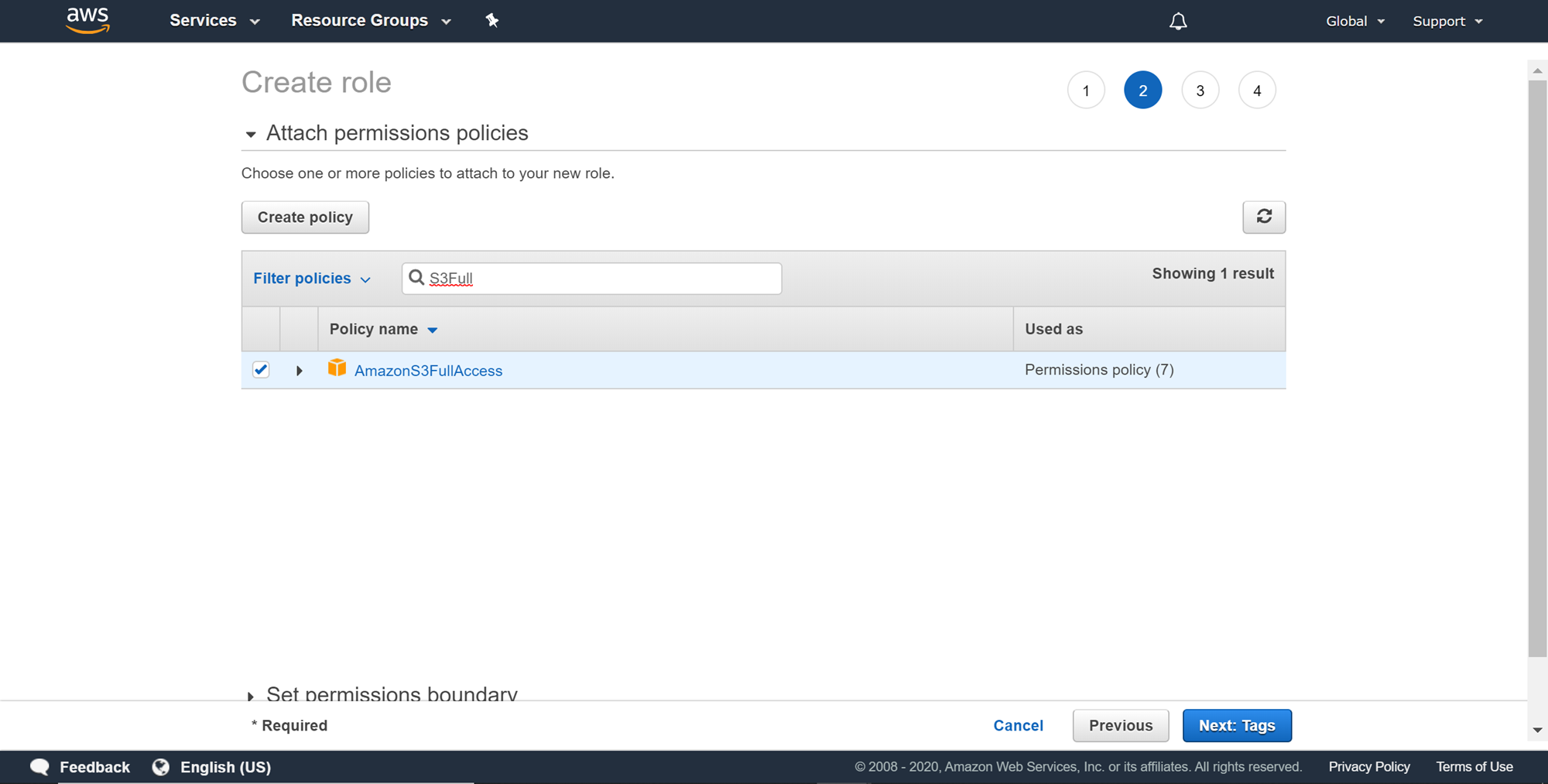Screen dimensions: 1548x784
Task: Open the Resource Groups menu
Action: click(370, 21)
